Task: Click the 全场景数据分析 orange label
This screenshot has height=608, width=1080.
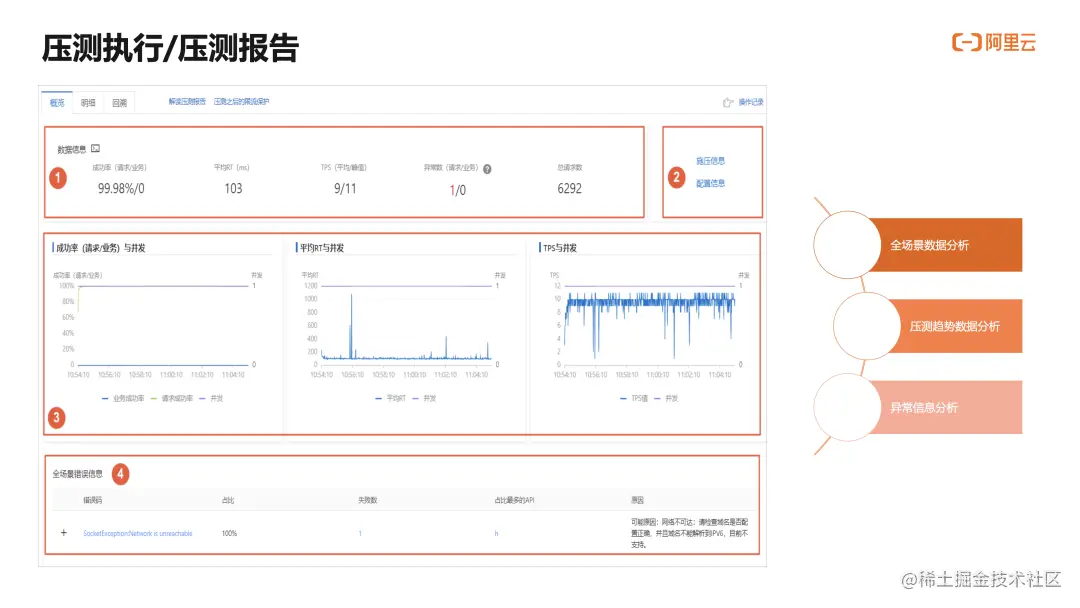Action: coord(930,245)
